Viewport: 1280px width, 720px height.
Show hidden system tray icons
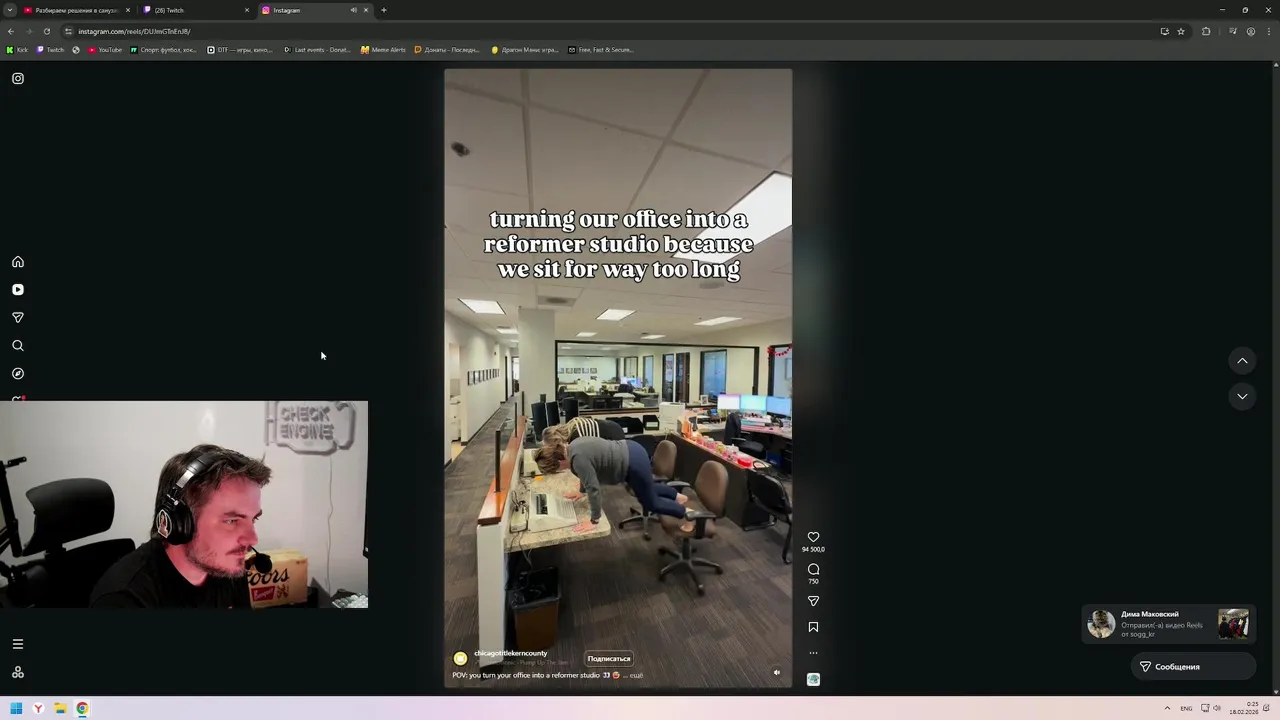1167,709
